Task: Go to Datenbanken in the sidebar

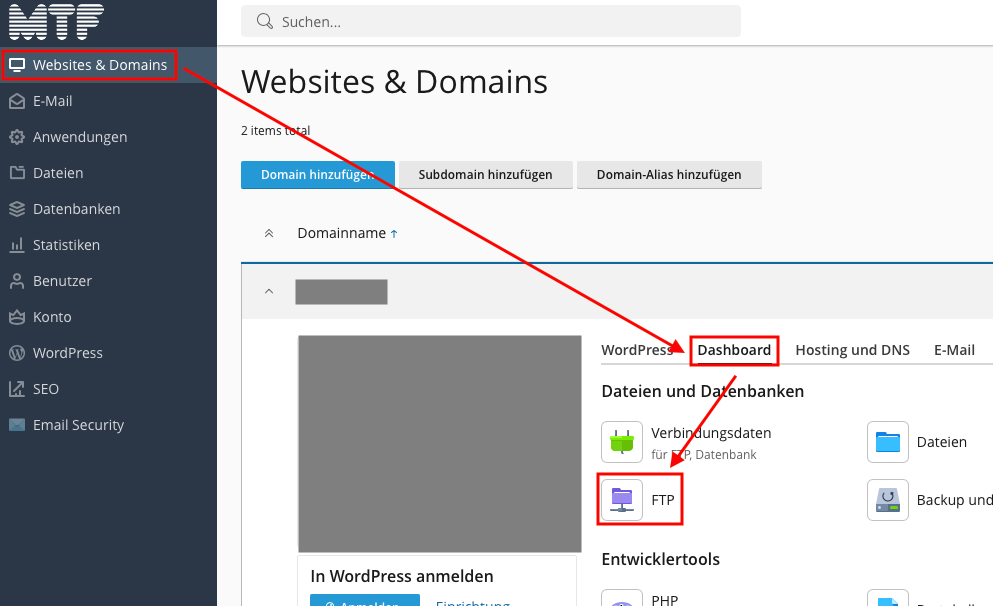Action: pyautogui.click(x=76, y=209)
